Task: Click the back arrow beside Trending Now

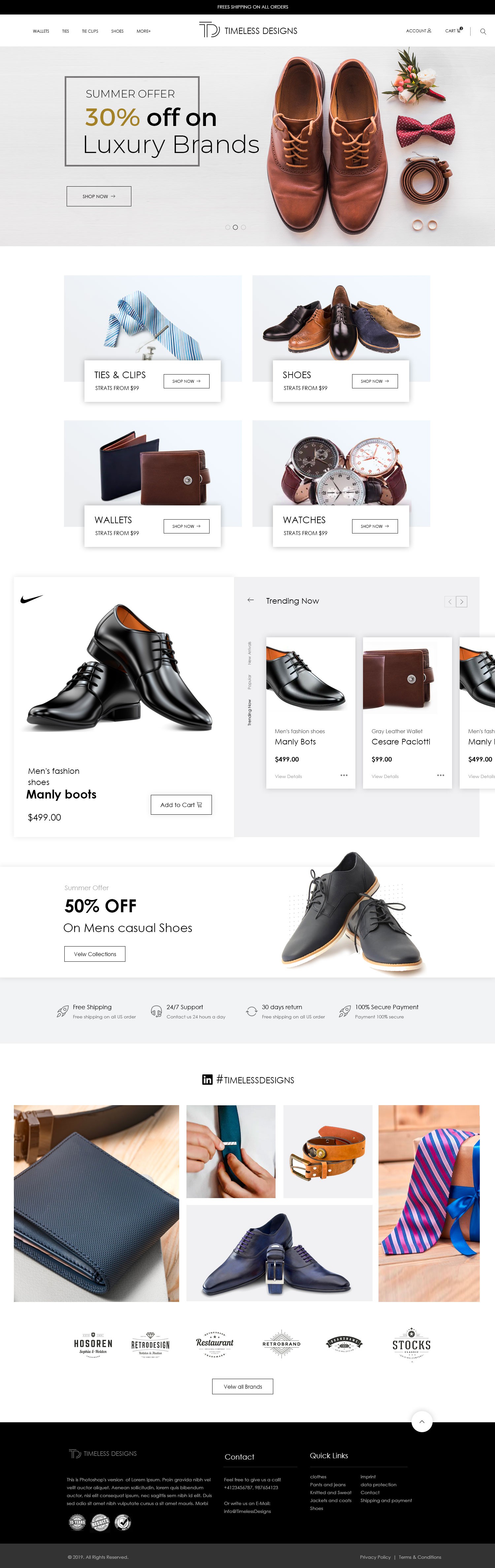Action: (250, 600)
